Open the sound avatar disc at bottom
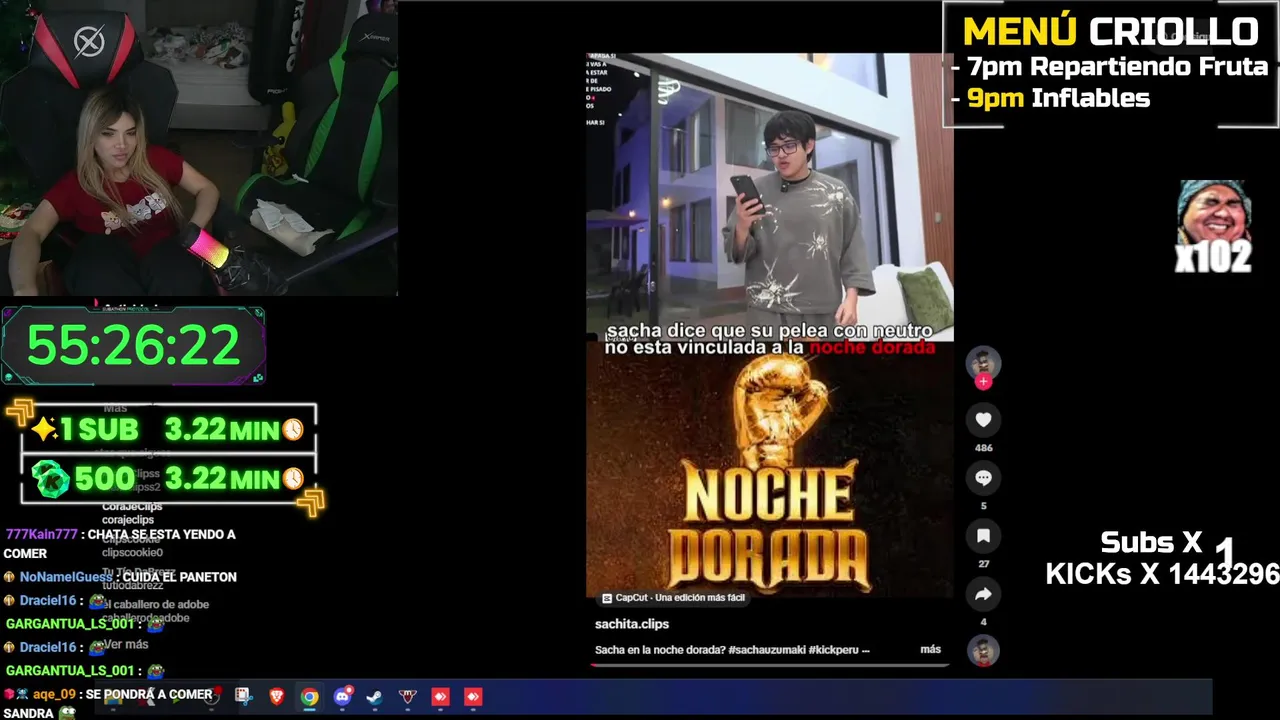The width and height of the screenshot is (1280, 720). [x=983, y=651]
